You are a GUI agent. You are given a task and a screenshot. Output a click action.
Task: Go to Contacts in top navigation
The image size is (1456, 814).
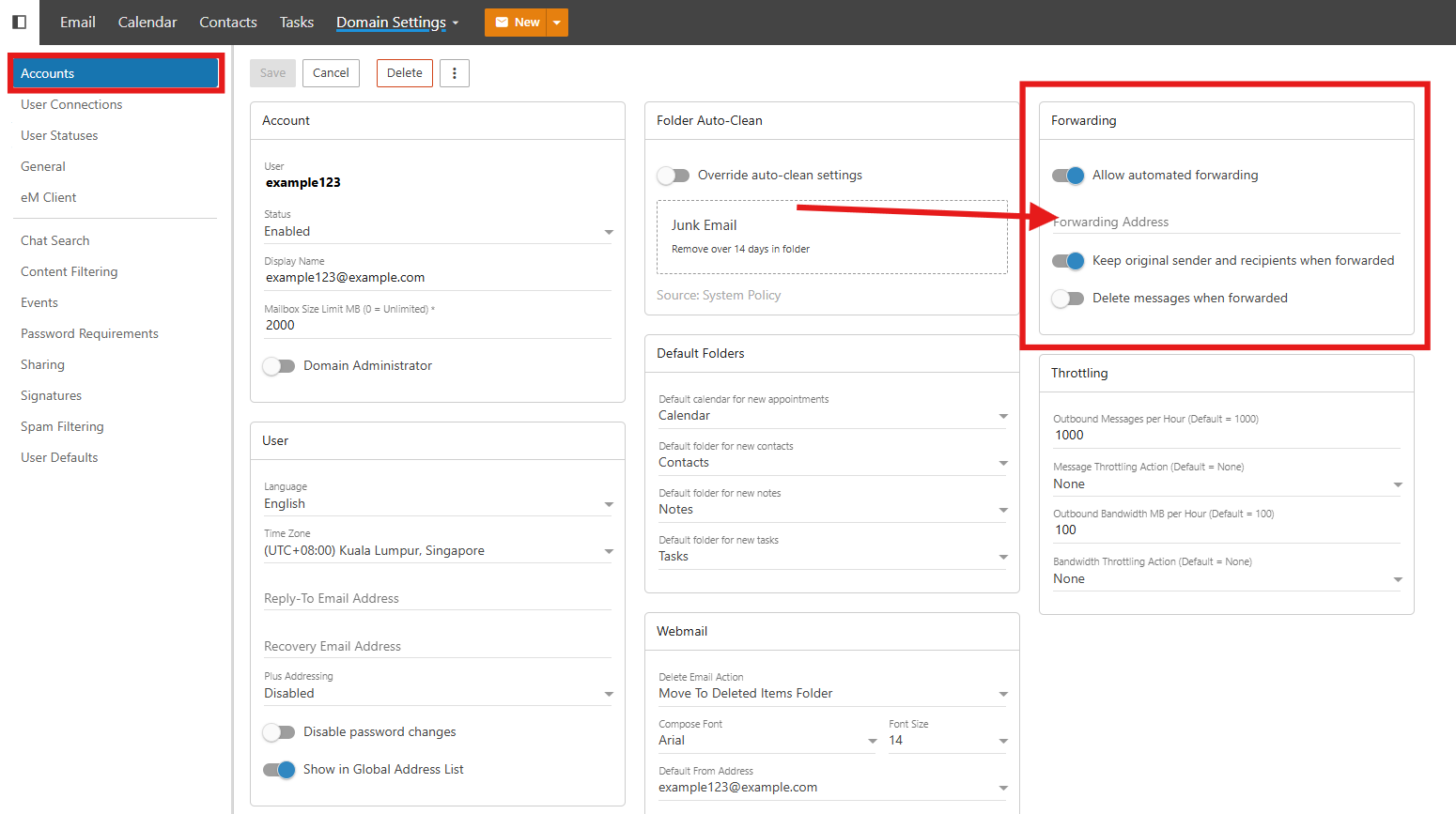tap(228, 23)
